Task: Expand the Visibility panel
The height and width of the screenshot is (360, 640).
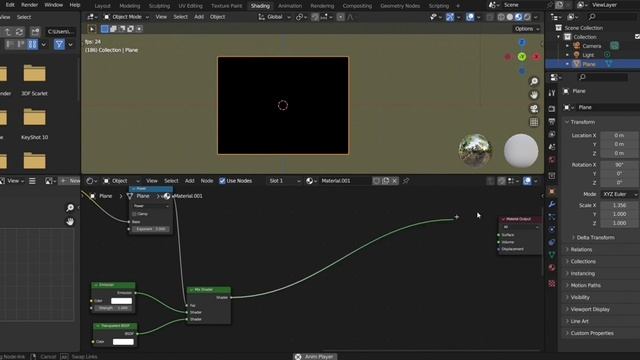Action: point(580,297)
